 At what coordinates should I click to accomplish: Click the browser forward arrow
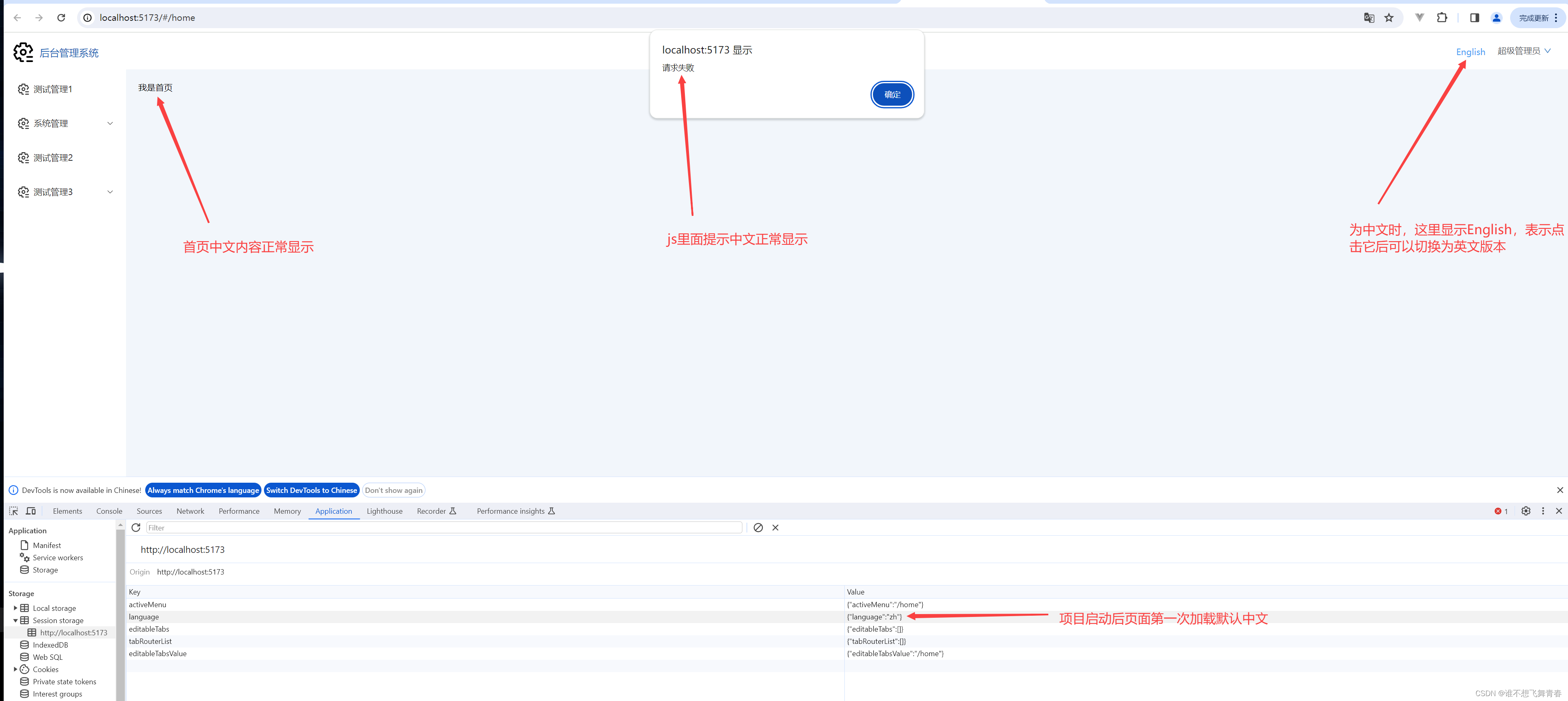coord(39,18)
